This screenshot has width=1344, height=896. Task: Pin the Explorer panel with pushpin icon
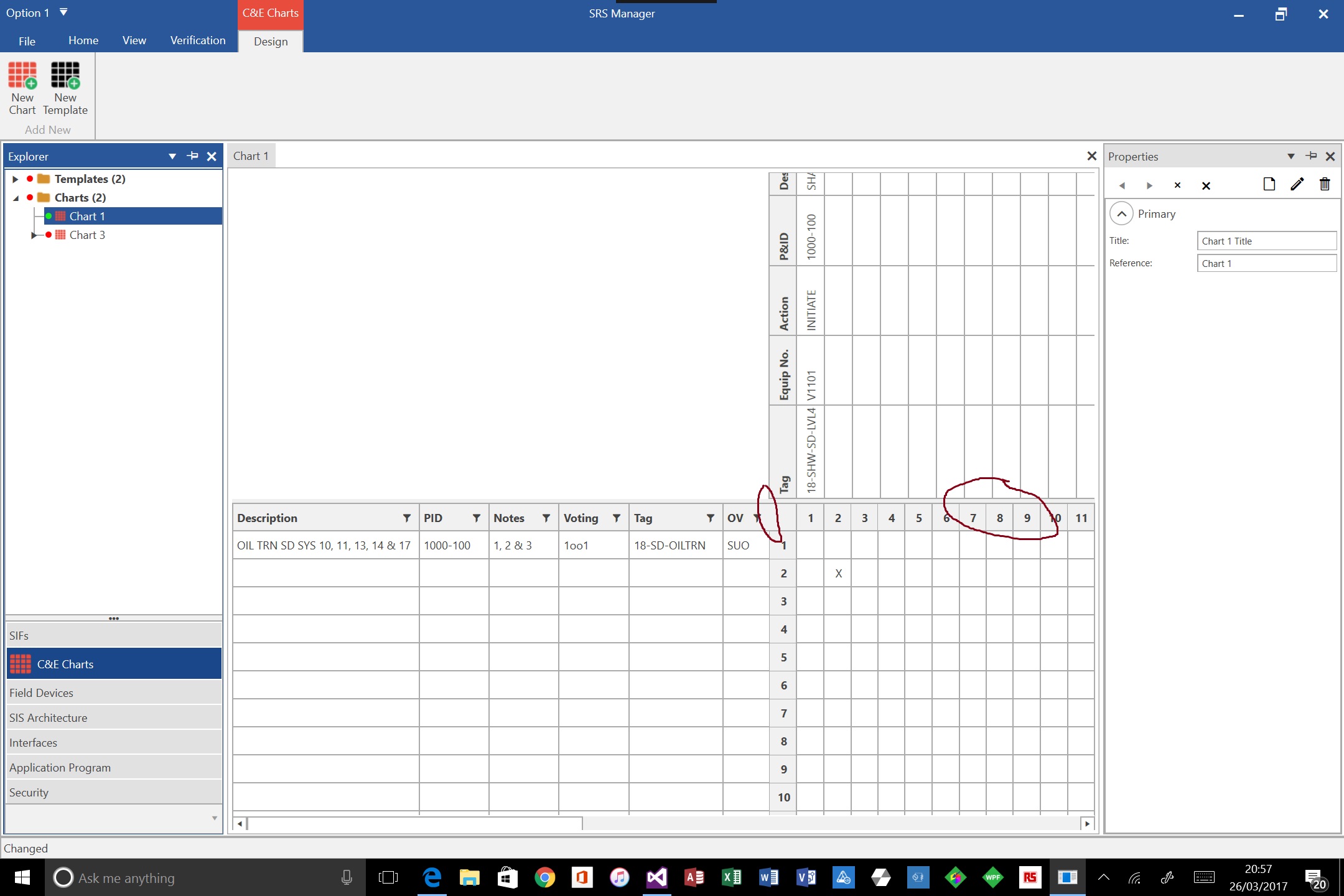[x=193, y=156]
